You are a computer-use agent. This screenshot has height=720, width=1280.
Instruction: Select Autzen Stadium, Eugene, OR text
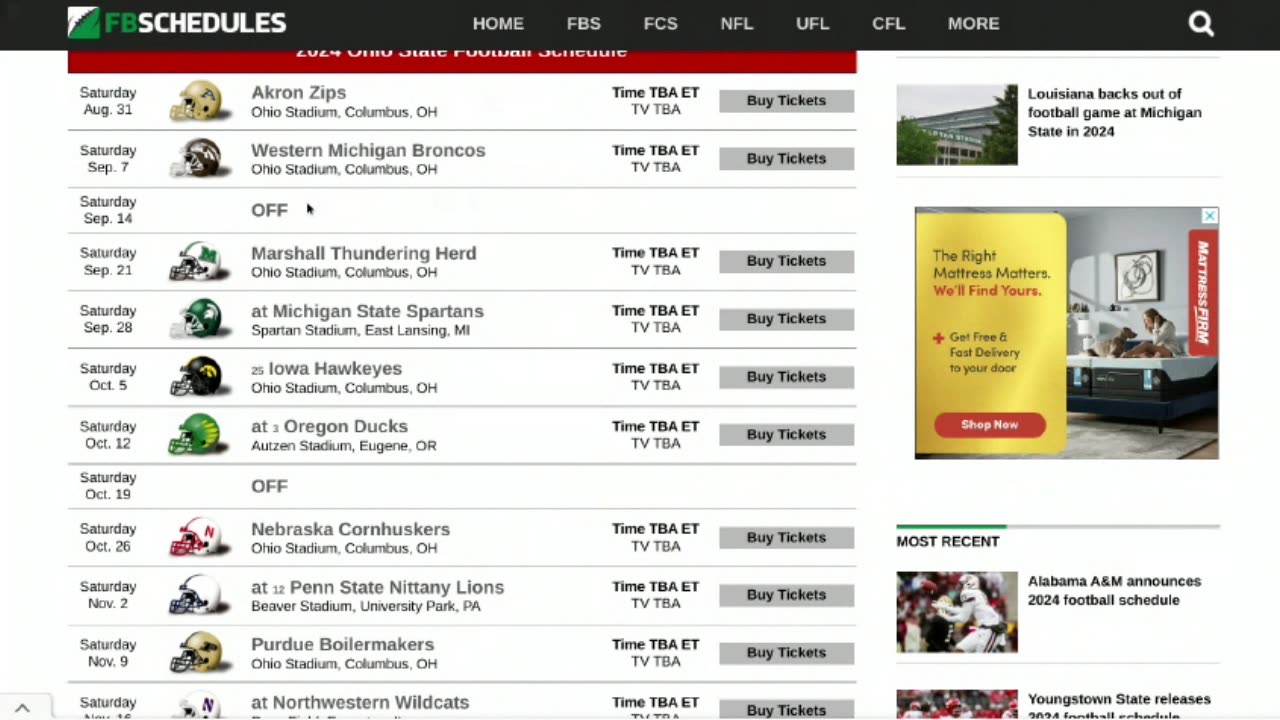click(x=344, y=446)
